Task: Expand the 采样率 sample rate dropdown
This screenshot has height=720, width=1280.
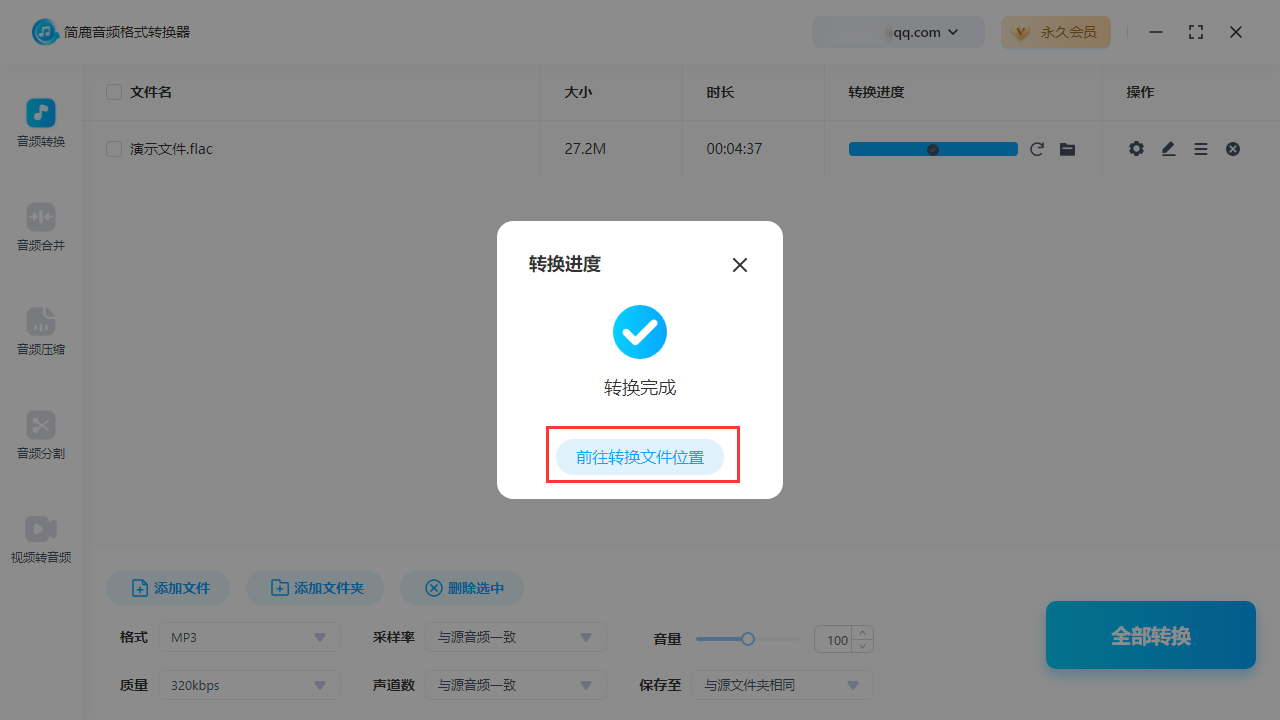Action: click(516, 637)
